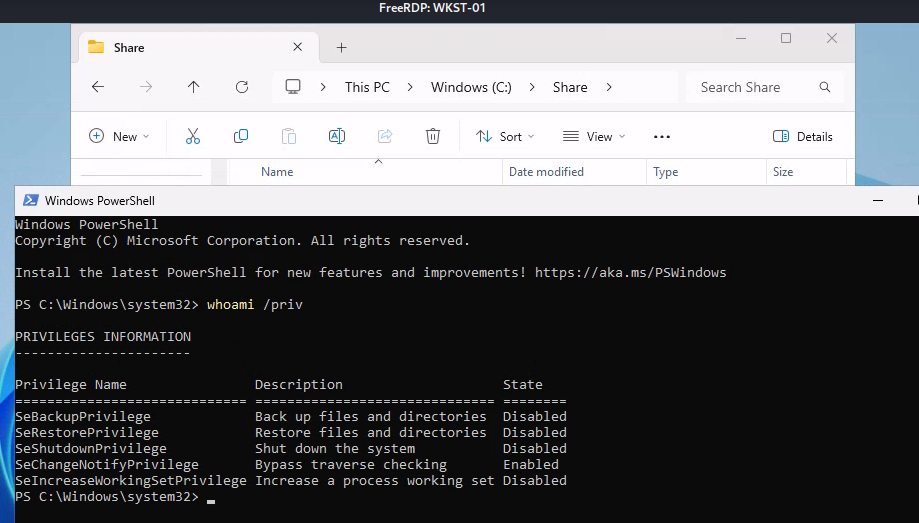Click the PowerShell window title icon
This screenshot has width=919, height=523.
coord(31,200)
